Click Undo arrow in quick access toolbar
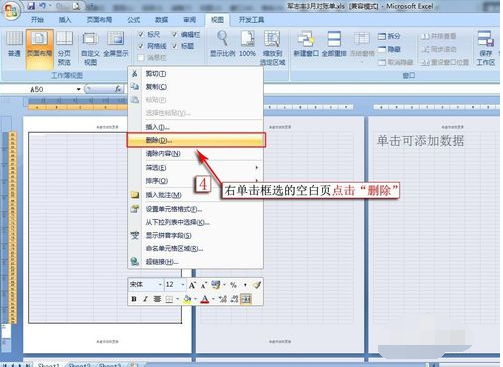This screenshot has height=367, width=503. tap(42, 6)
